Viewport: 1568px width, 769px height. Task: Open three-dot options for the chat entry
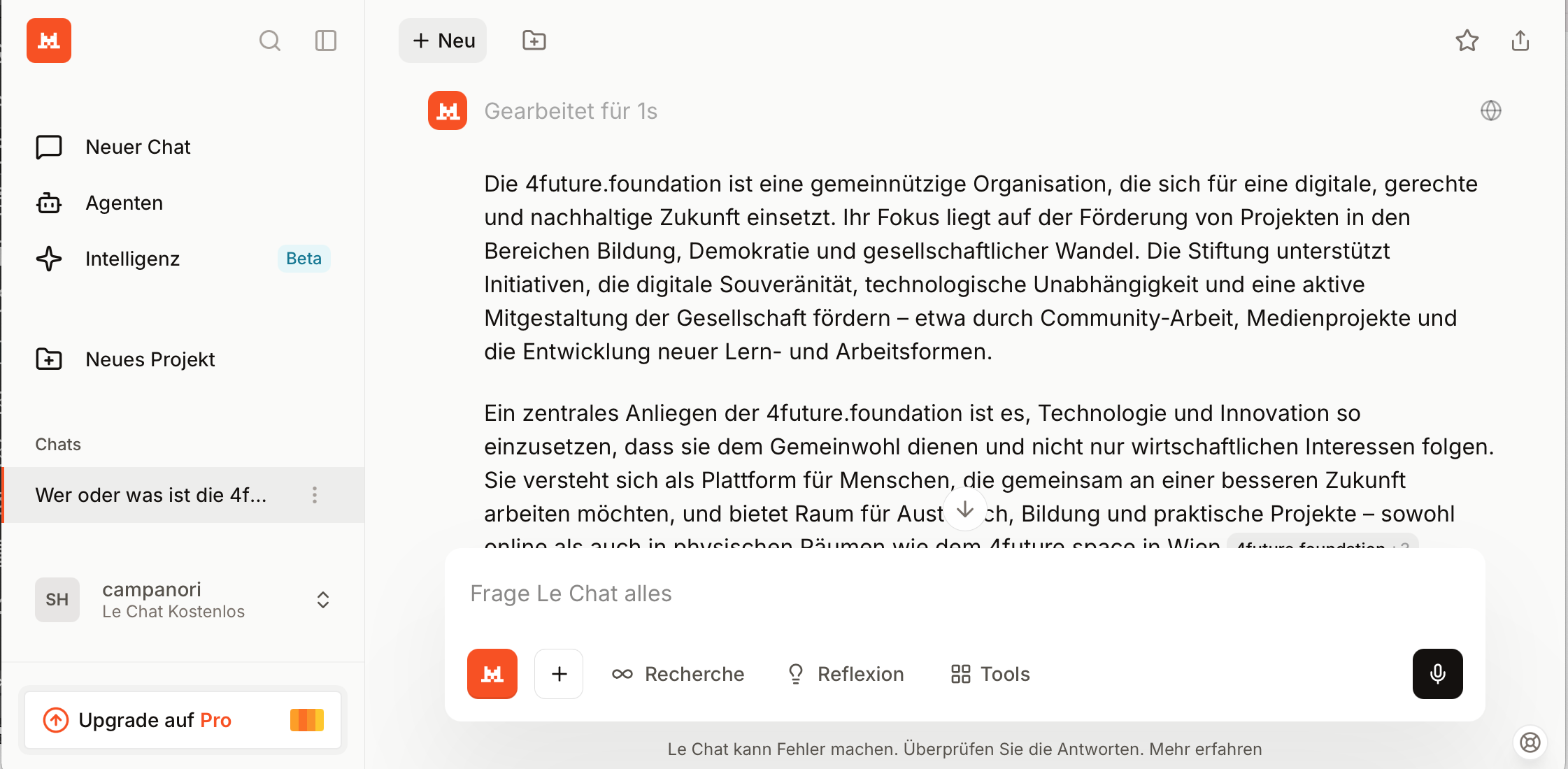(x=315, y=495)
